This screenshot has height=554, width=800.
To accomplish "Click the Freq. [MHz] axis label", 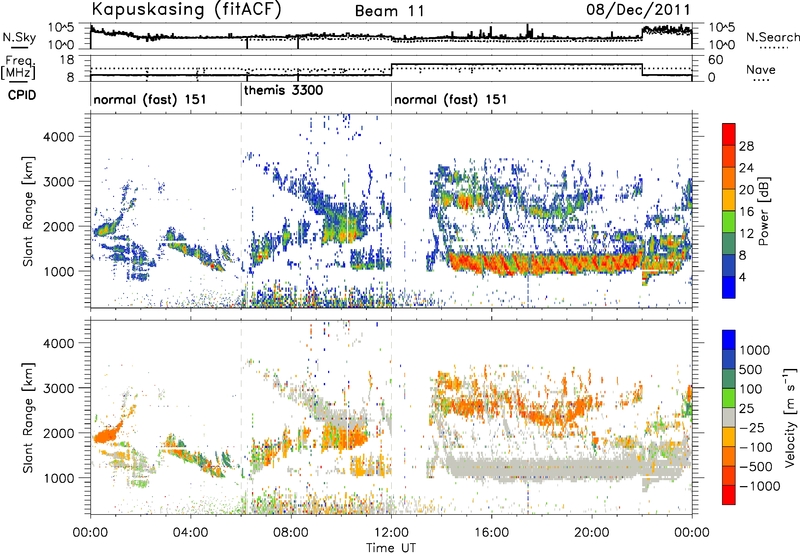I will [18, 67].
